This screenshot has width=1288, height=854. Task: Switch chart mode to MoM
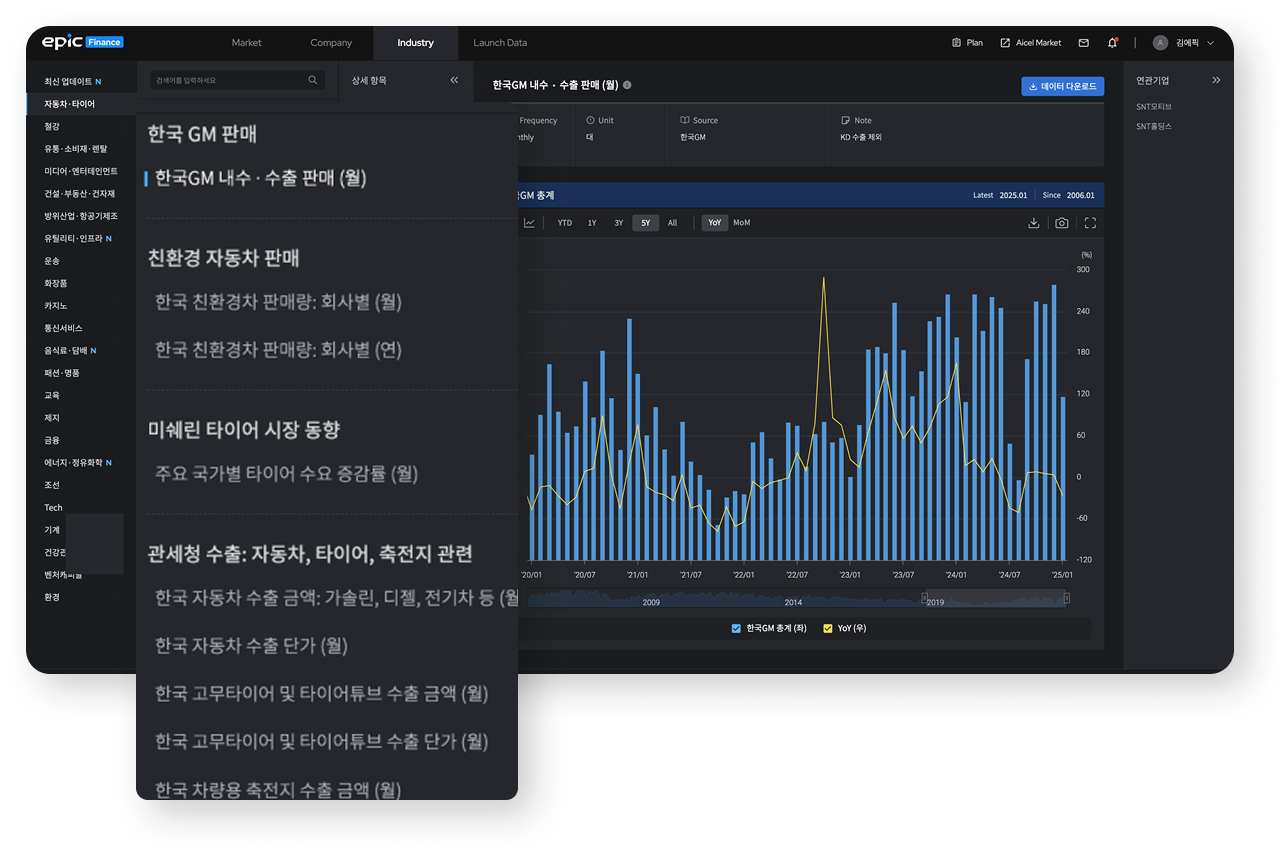click(x=741, y=222)
